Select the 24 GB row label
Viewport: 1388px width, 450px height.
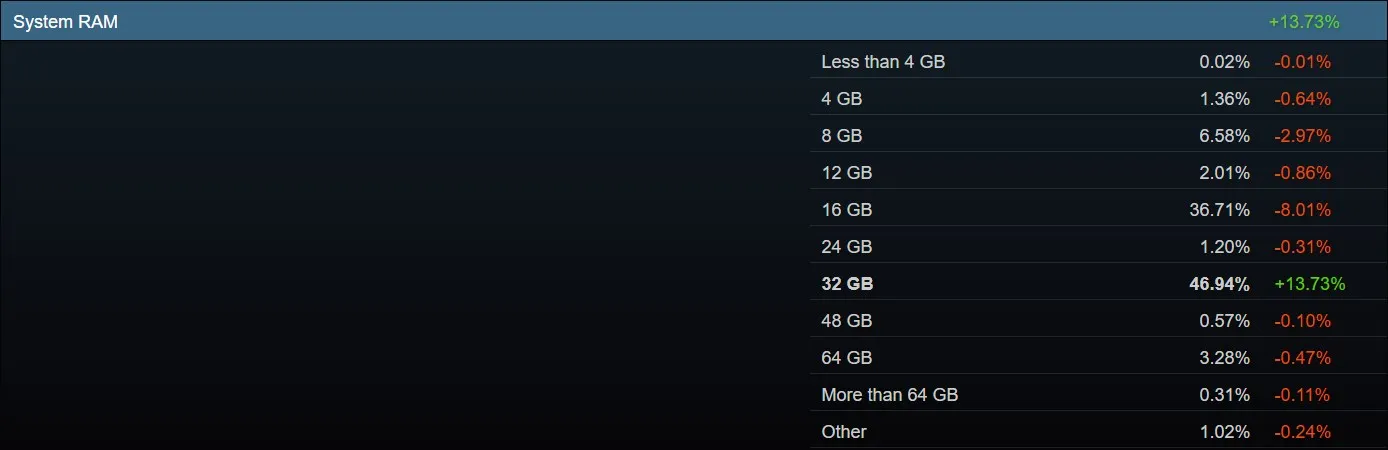point(847,247)
